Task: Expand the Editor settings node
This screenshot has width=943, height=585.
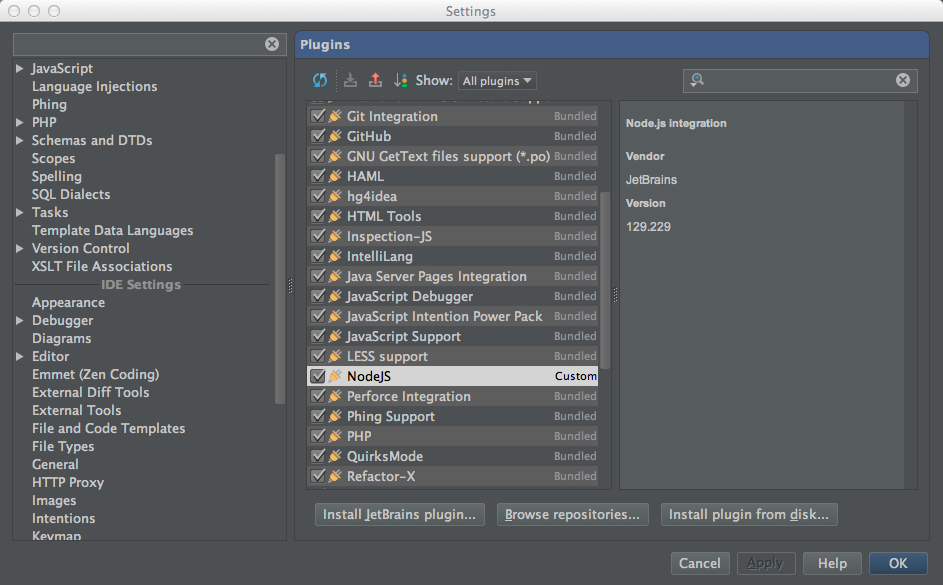Action: 19,357
